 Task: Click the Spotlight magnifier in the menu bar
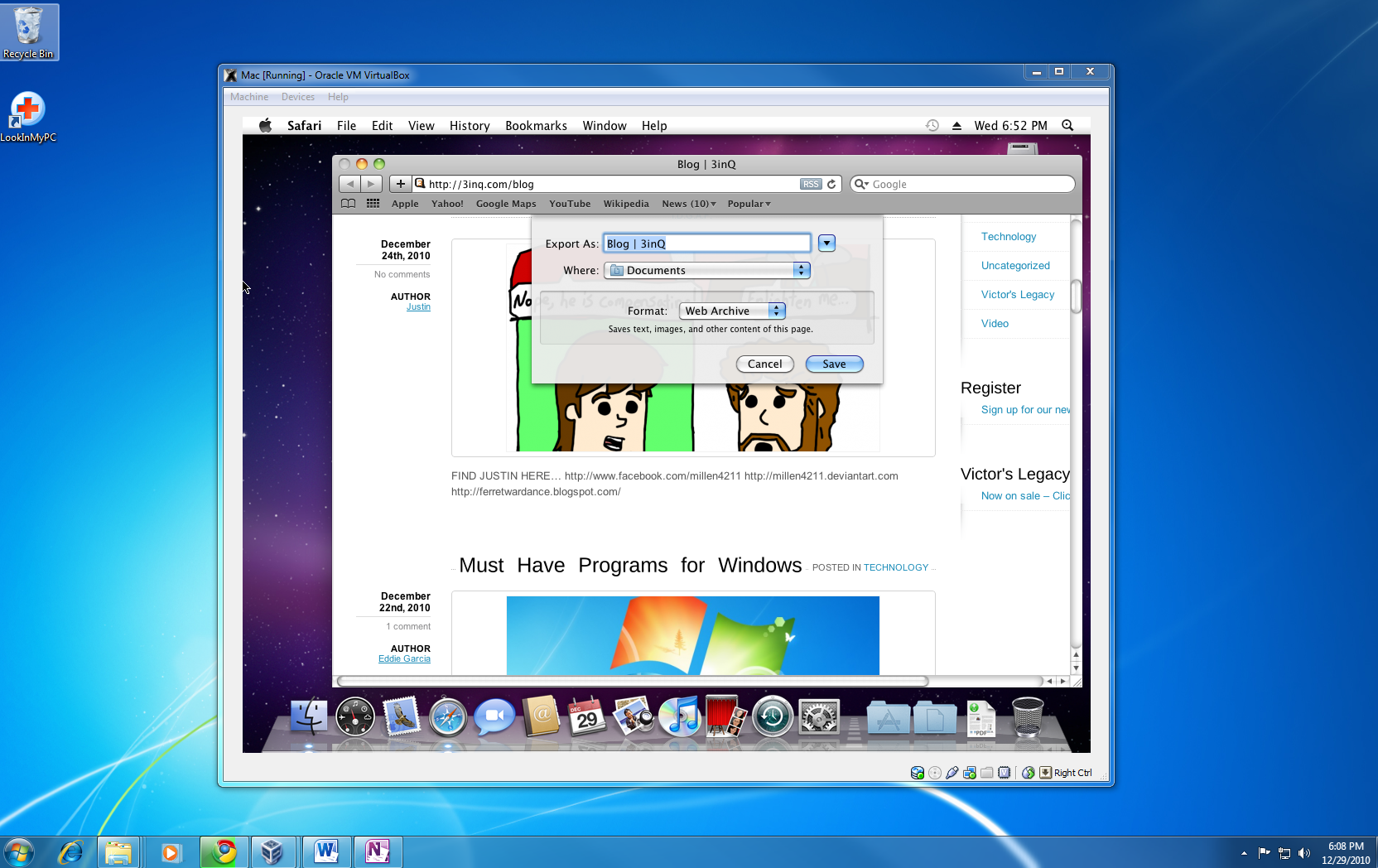pos(1067,125)
